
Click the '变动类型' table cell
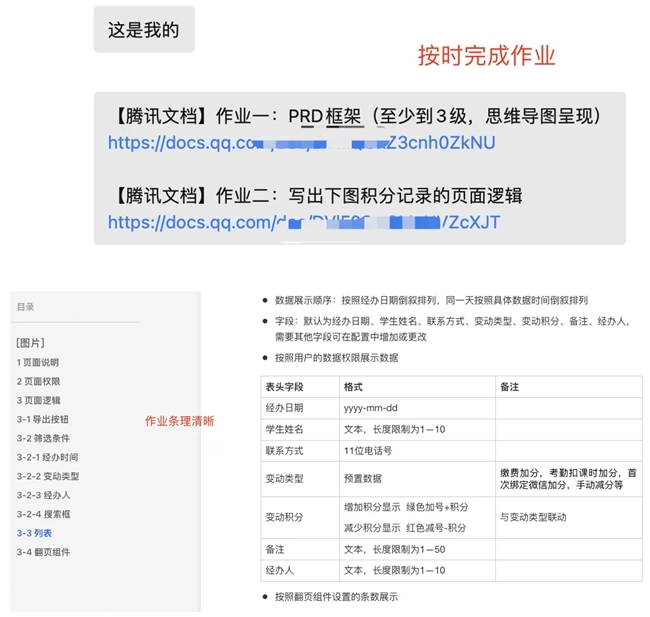click(300, 479)
